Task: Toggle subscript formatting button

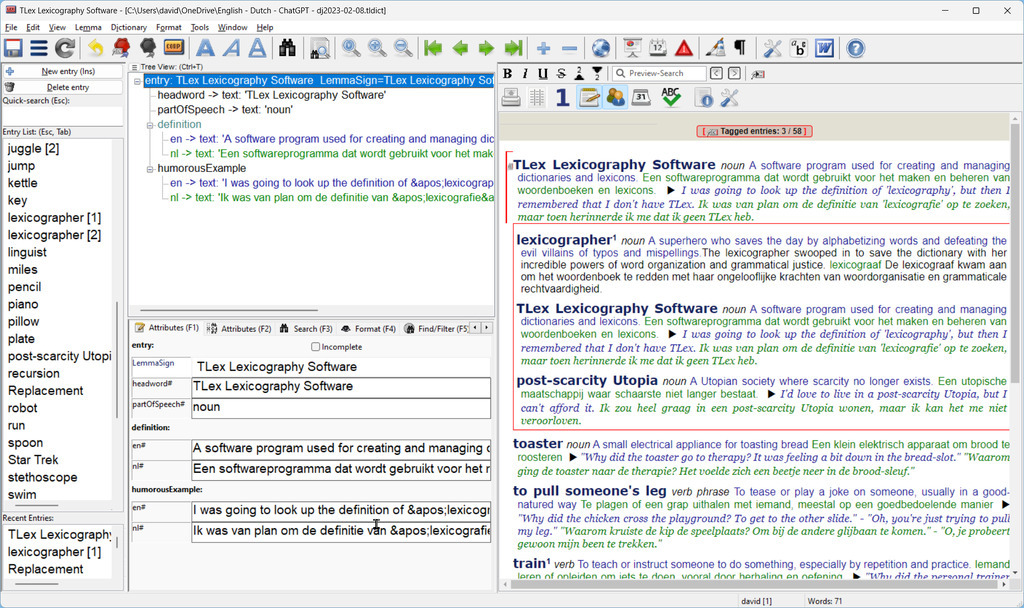Action: pyautogui.click(x=597, y=73)
